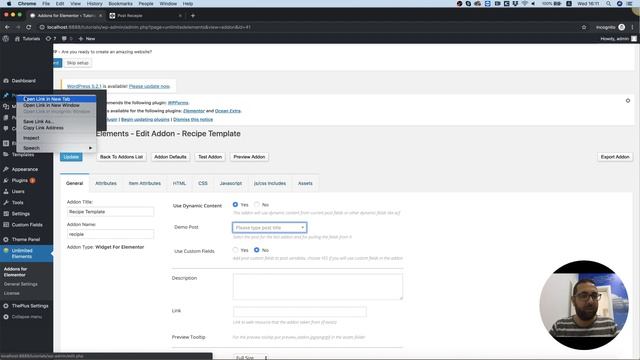
Task: Open General Settings submenu link
Action: (x=20, y=284)
